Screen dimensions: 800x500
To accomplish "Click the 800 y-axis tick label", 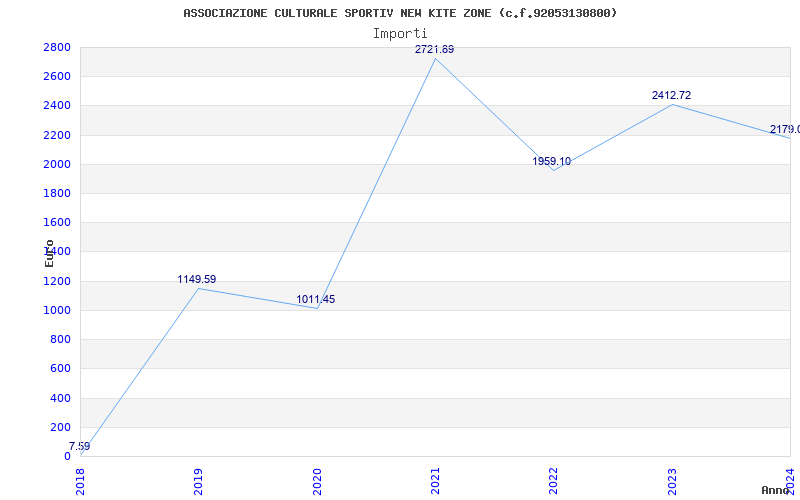I will (60, 339).
